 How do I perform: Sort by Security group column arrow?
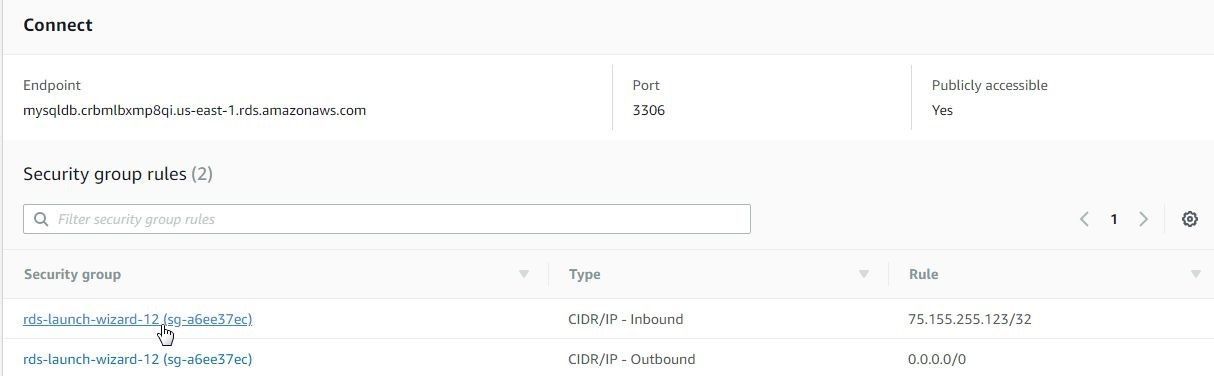pyautogui.click(x=523, y=274)
